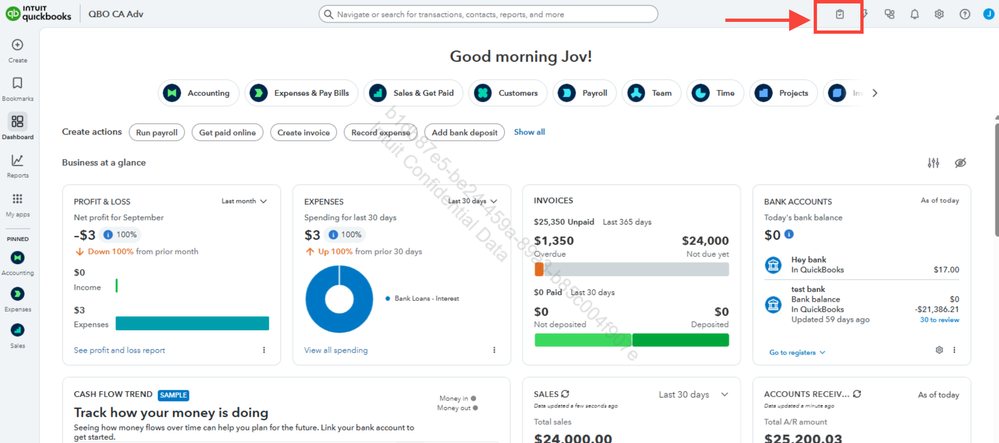Screen dimensions: 999x443
Task: Open the notifications bell
Action: (x=914, y=15)
